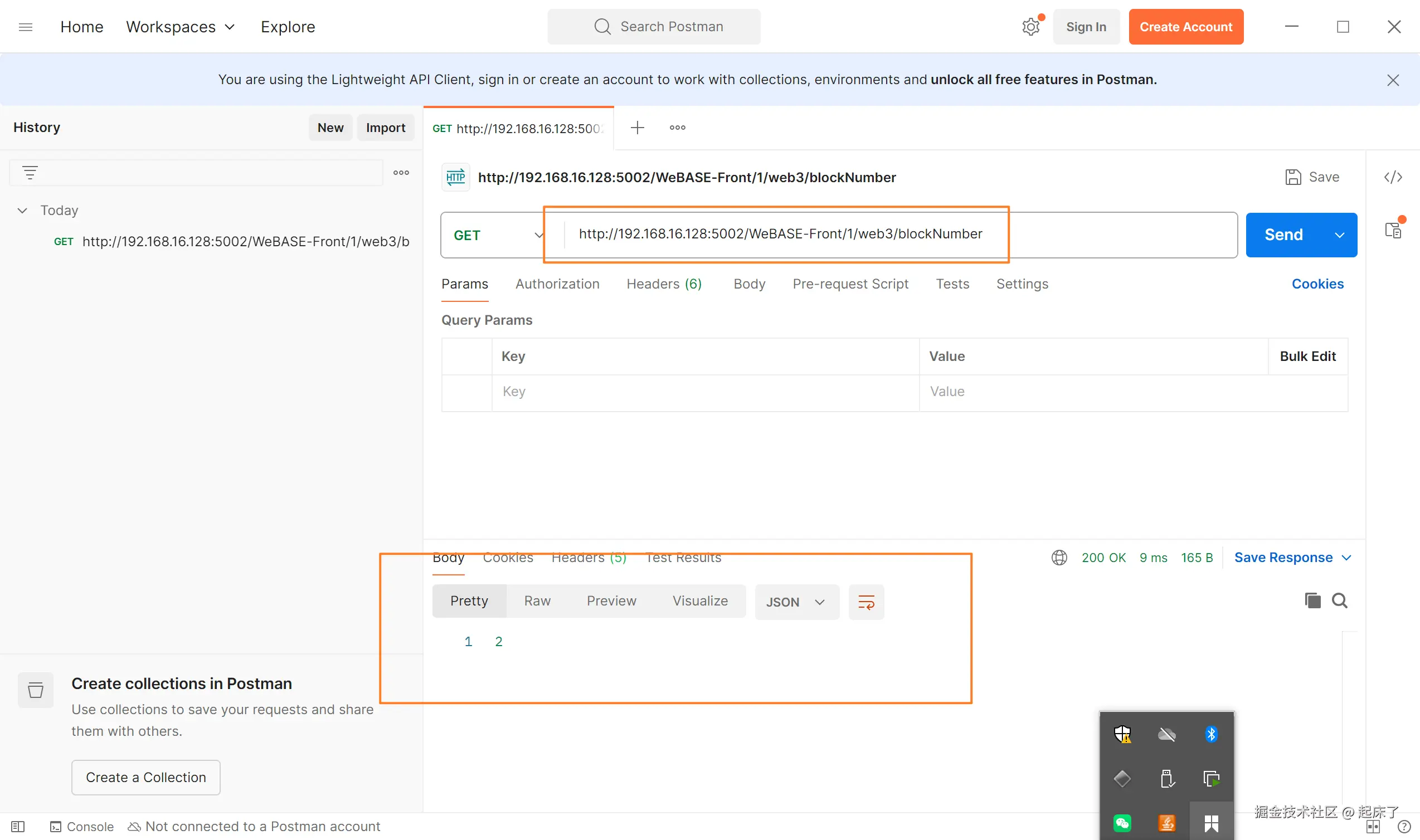Click the network globe icon
This screenshot has height=840, width=1420.
pos(1059,558)
